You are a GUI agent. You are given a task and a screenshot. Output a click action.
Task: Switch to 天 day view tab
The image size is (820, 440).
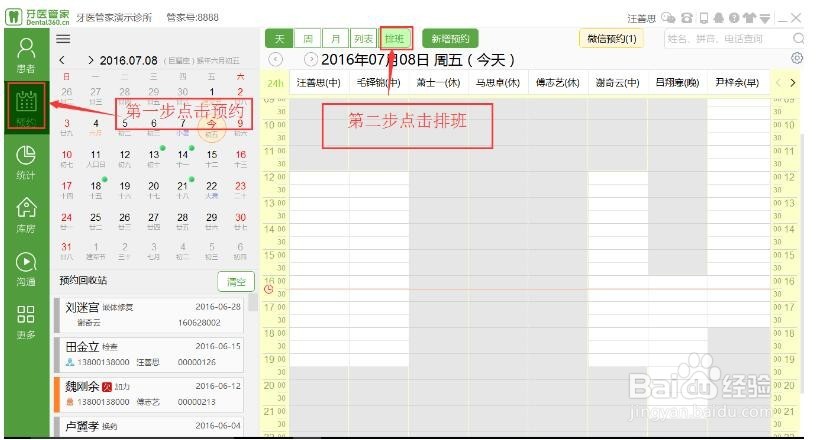pyautogui.click(x=279, y=39)
